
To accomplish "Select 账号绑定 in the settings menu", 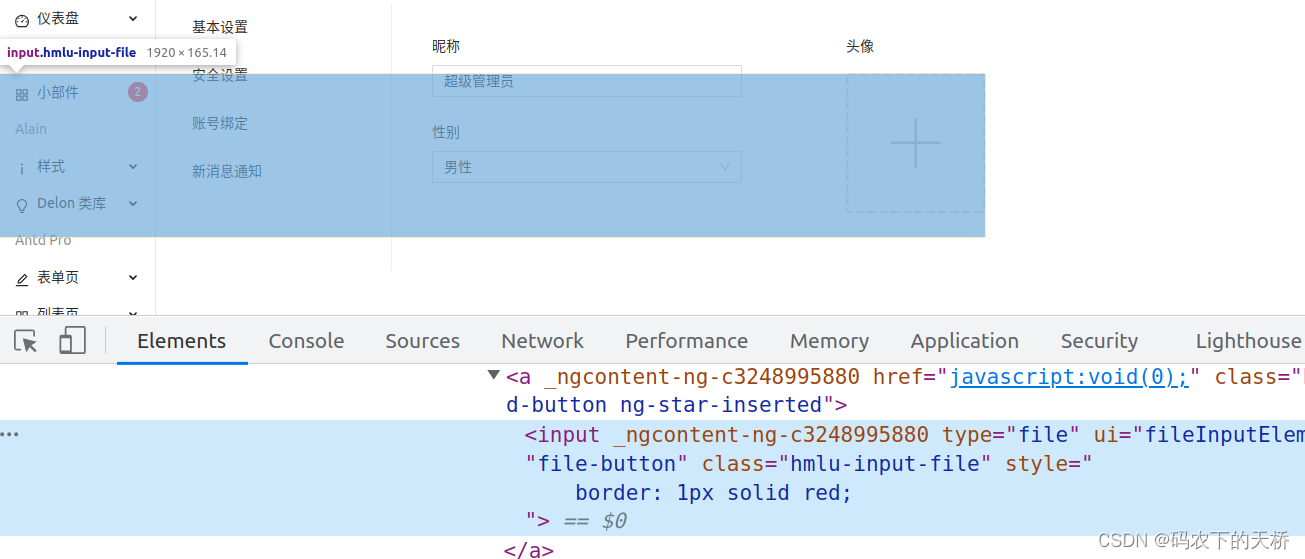I will 220,123.
